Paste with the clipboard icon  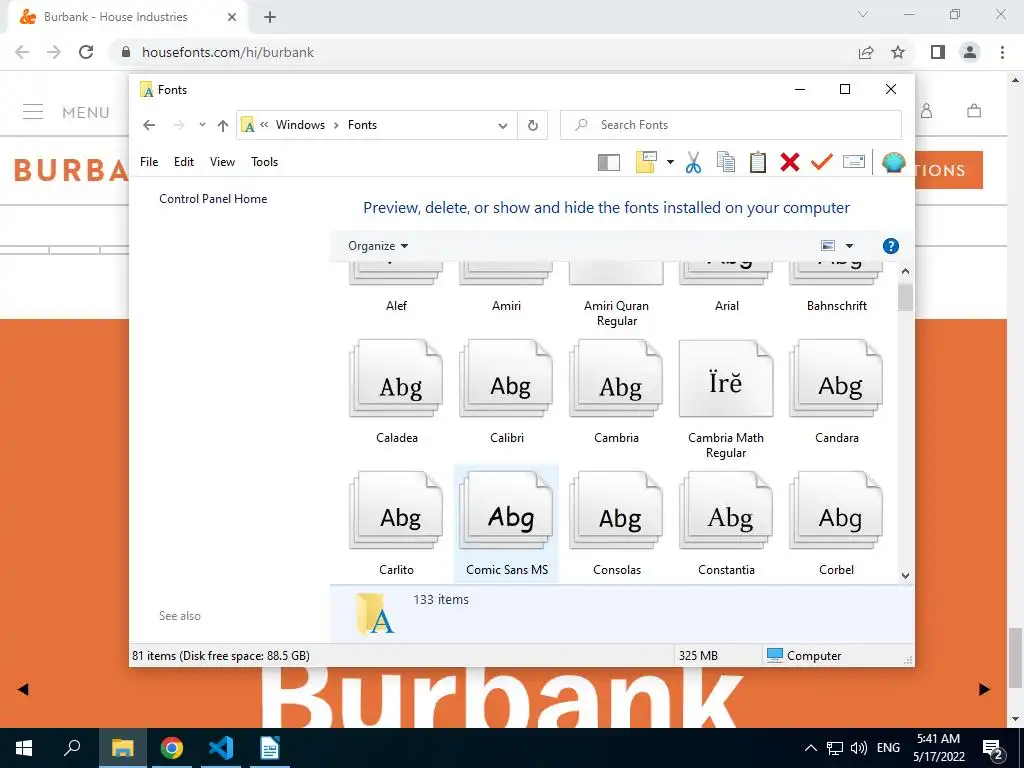click(x=758, y=162)
